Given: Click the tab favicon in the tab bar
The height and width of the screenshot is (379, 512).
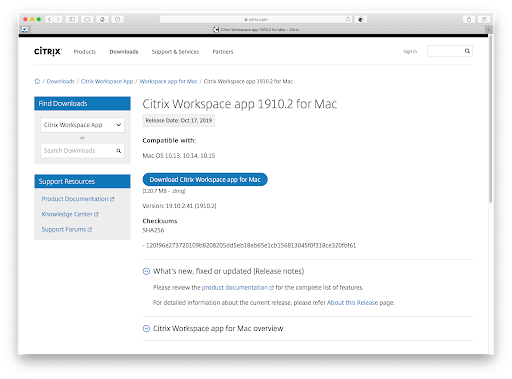Looking at the screenshot, I should pos(216,30).
